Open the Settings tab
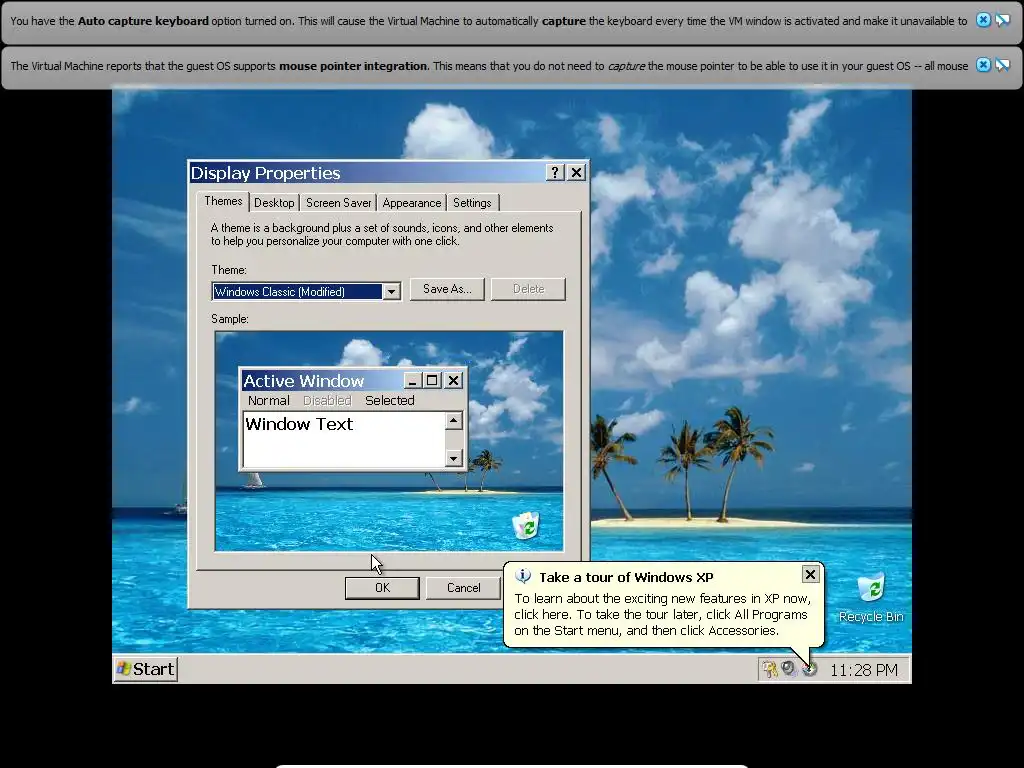 (x=472, y=202)
